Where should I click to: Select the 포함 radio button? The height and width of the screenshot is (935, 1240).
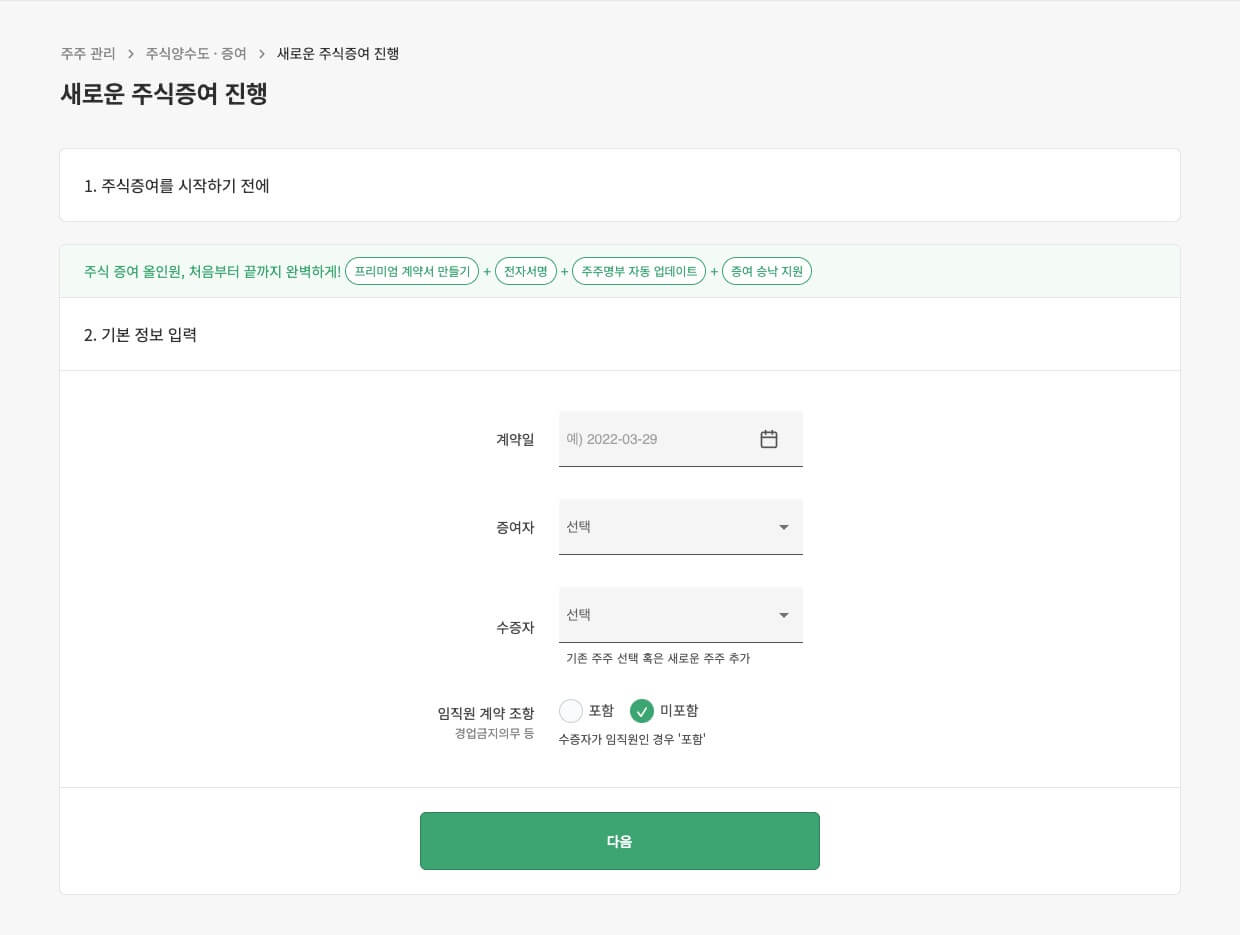(571, 711)
